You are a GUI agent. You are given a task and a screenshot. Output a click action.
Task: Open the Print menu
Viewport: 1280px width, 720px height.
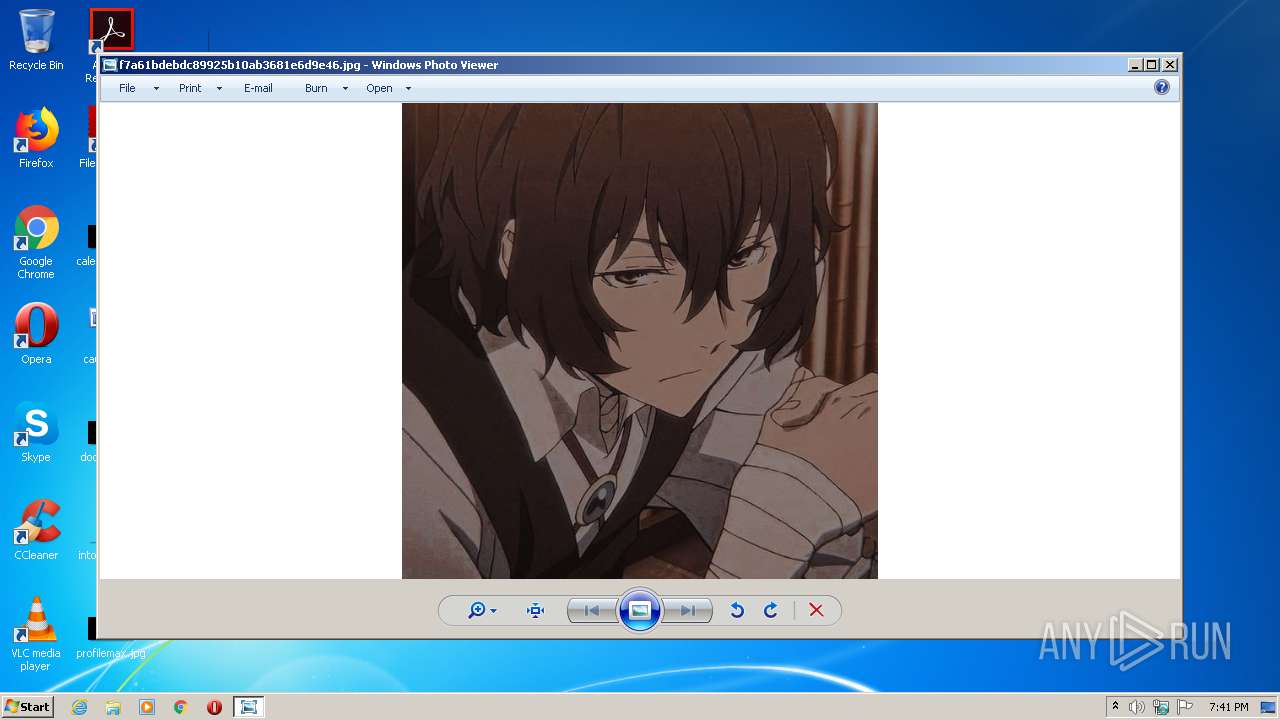(x=190, y=88)
